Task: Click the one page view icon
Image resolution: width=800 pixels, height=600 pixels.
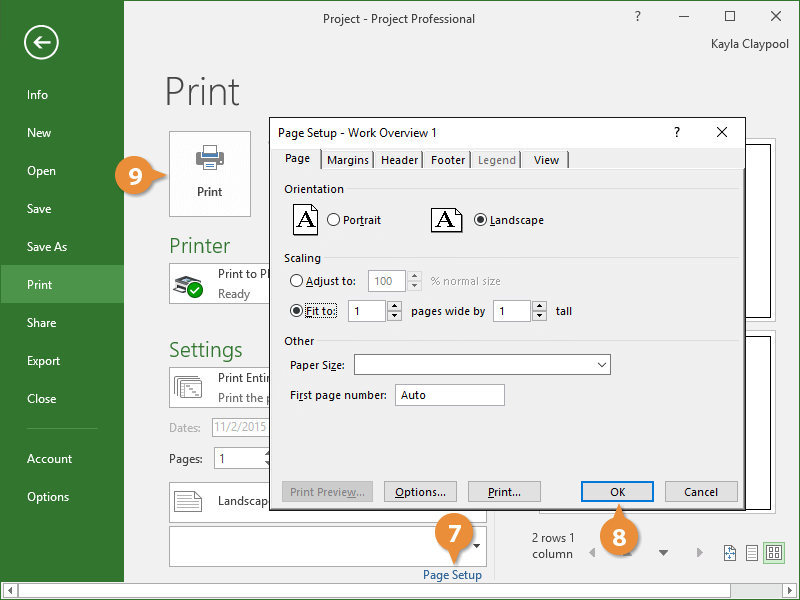Action: (x=751, y=552)
